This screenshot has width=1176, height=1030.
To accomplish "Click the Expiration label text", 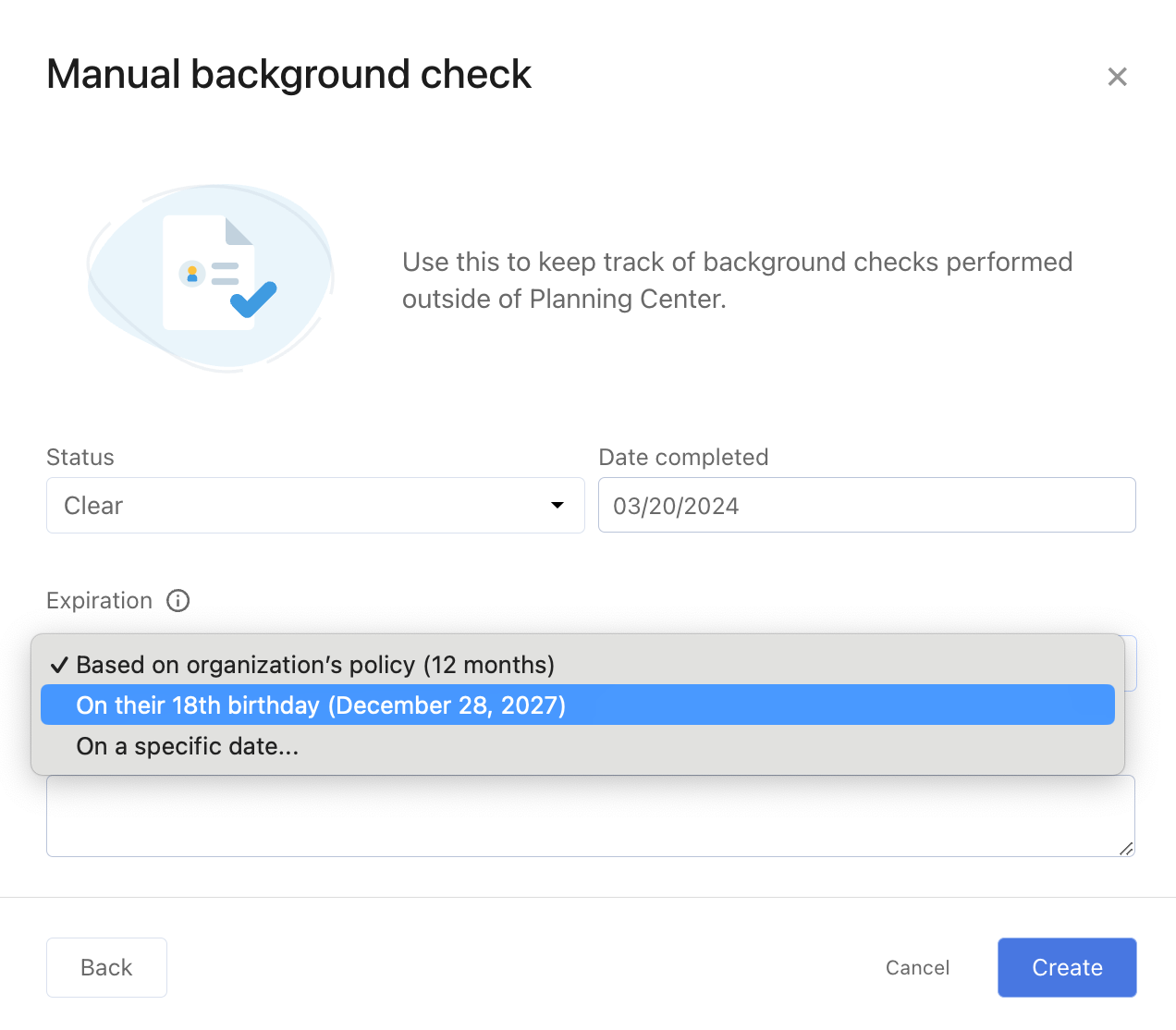I will pyautogui.click(x=99, y=601).
